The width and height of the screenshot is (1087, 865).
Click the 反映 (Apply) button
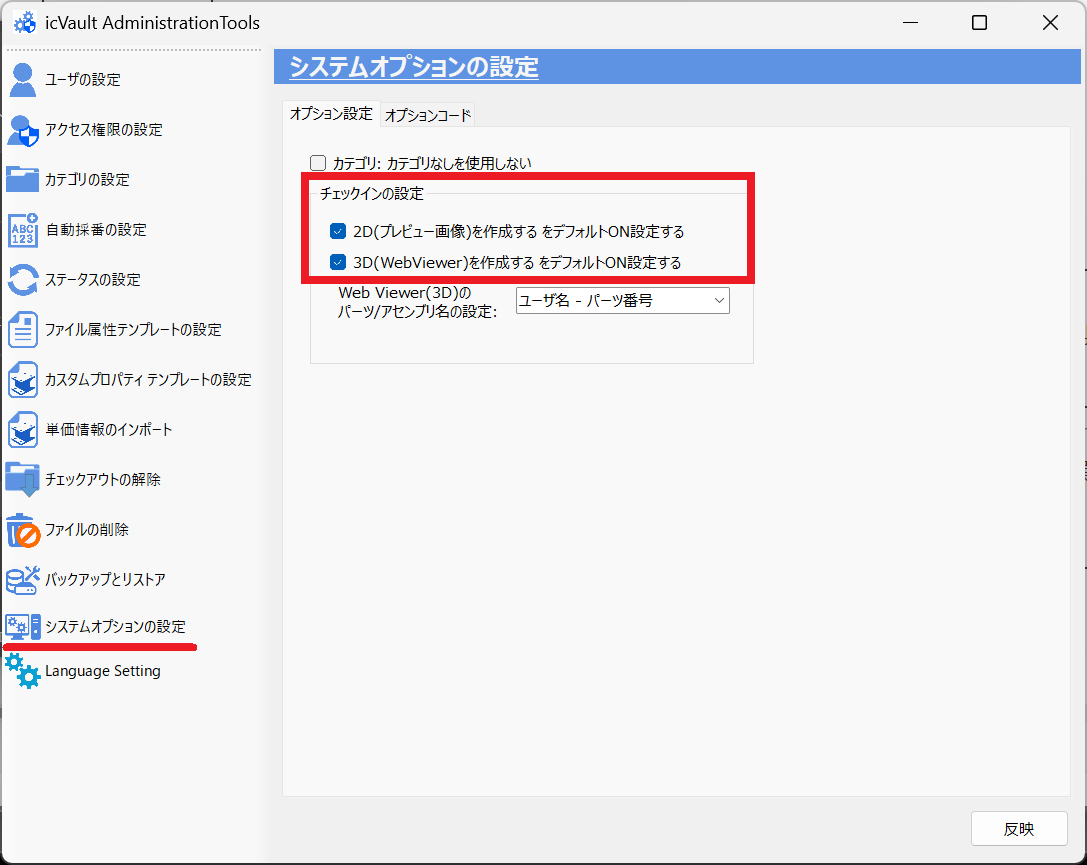(x=1019, y=828)
